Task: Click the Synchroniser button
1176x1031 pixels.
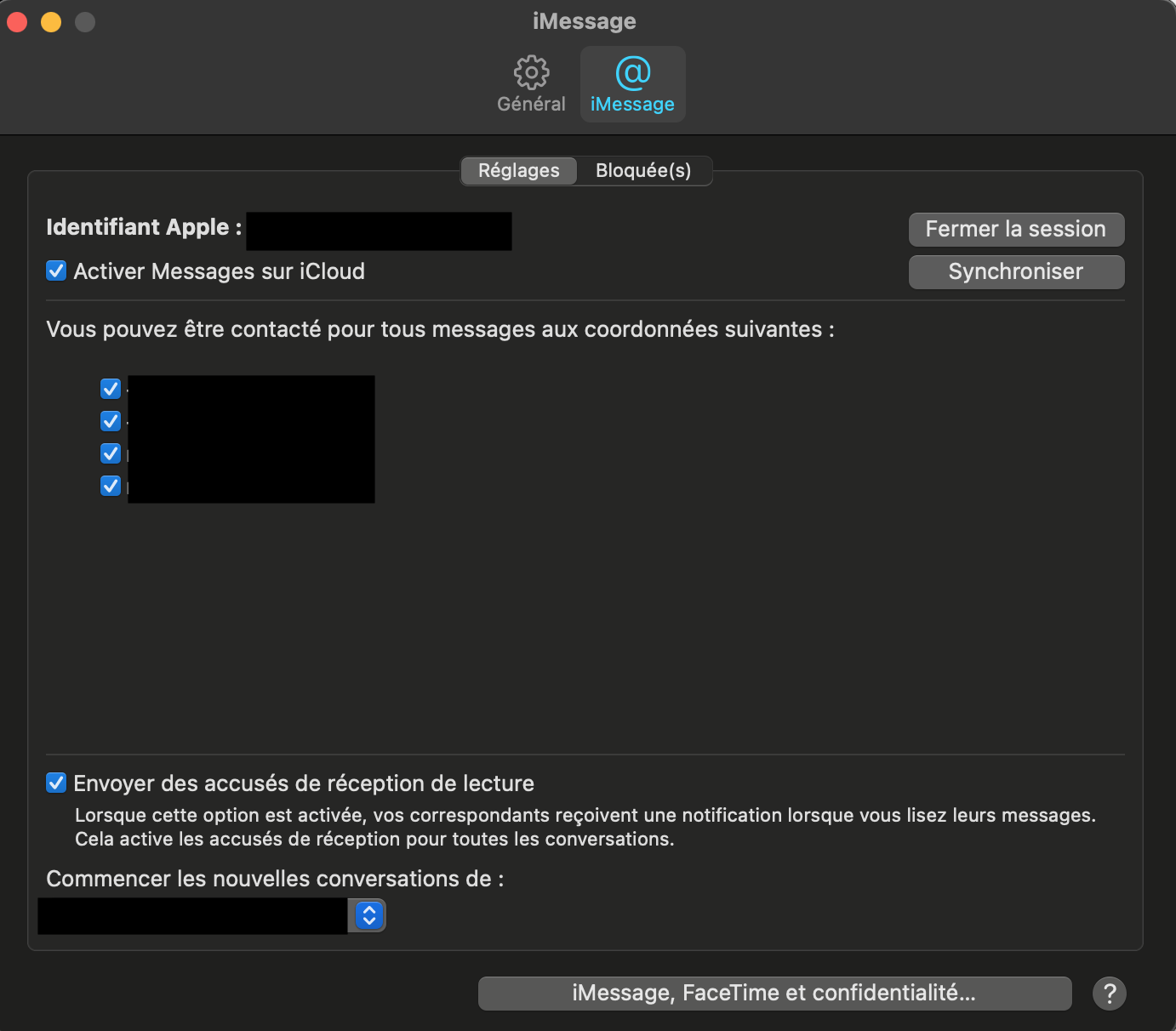Action: [x=1016, y=271]
